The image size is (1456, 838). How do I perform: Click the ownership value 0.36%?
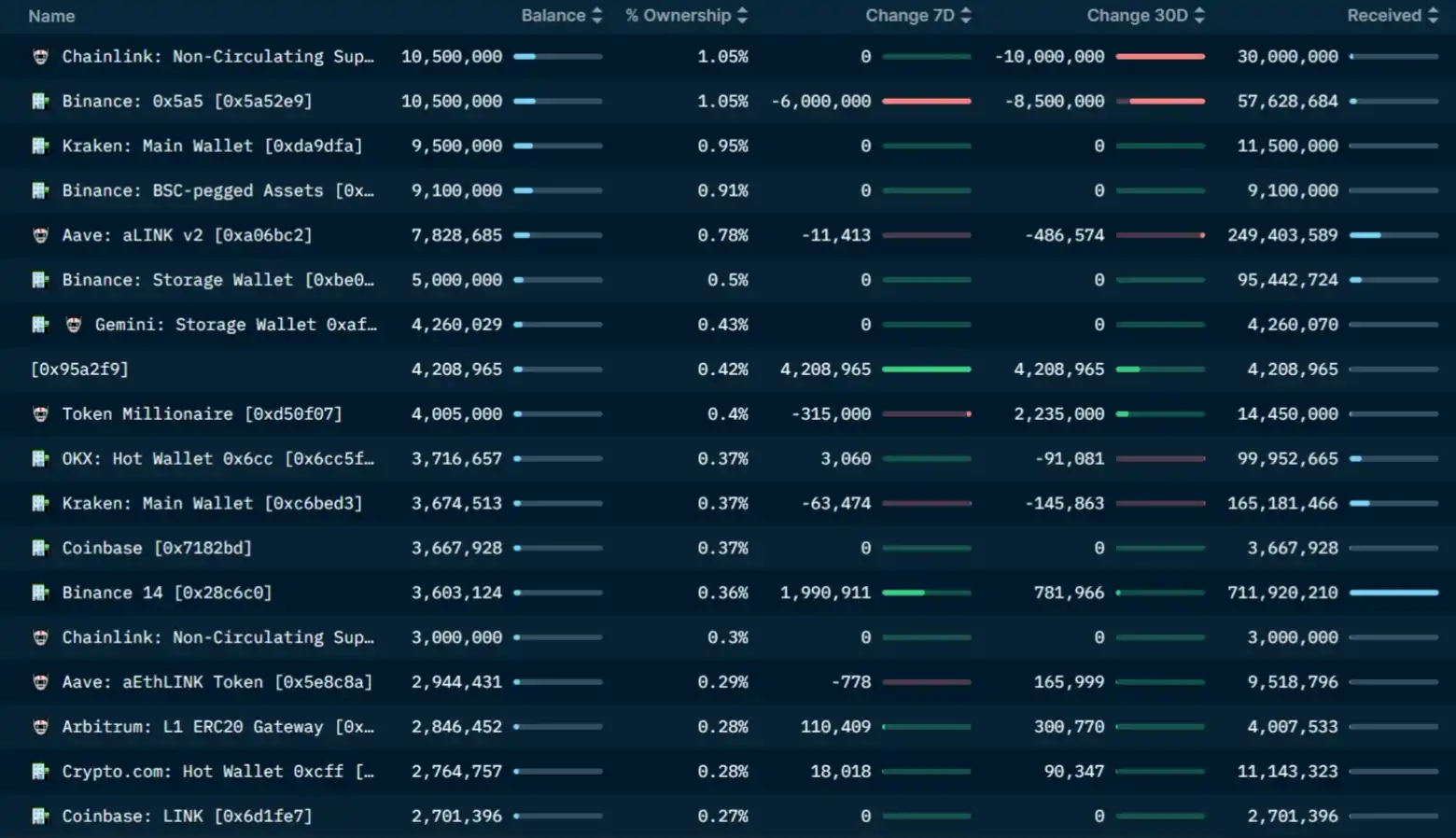point(722,593)
